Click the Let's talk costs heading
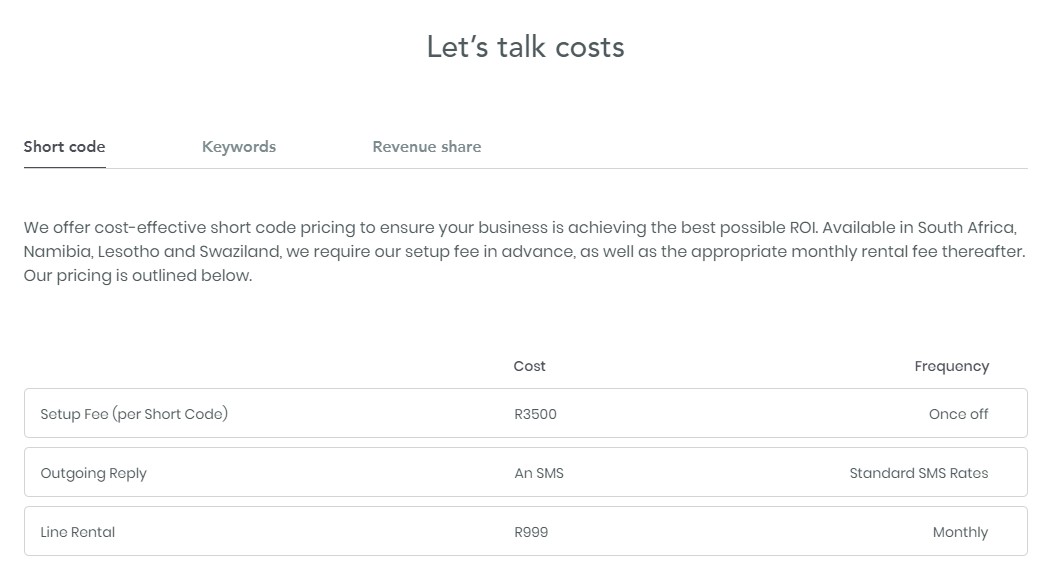This screenshot has height=563, width=1037. 525,47
